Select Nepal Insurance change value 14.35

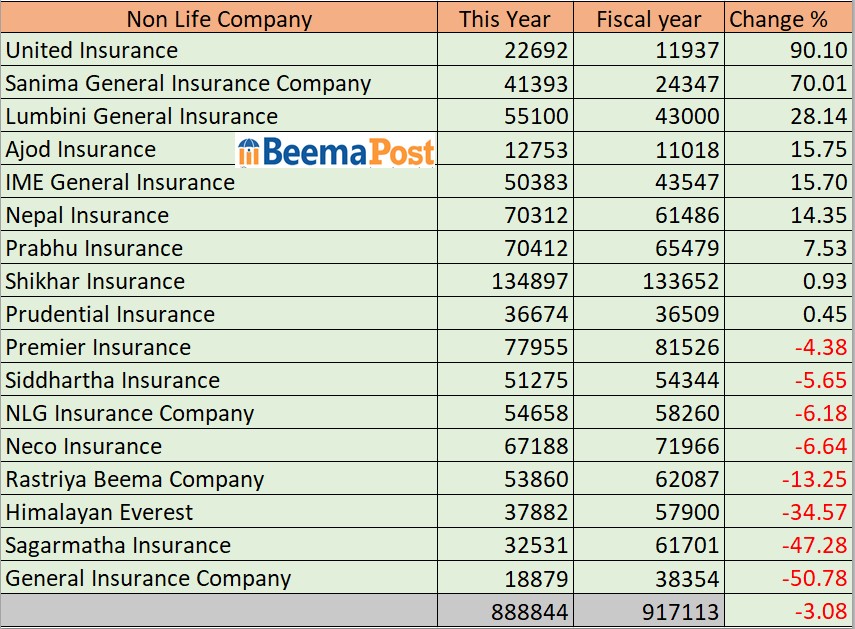818,215
